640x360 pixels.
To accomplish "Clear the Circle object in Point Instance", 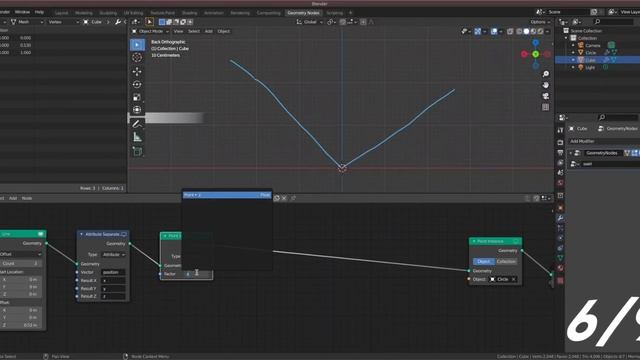I will 513,279.
